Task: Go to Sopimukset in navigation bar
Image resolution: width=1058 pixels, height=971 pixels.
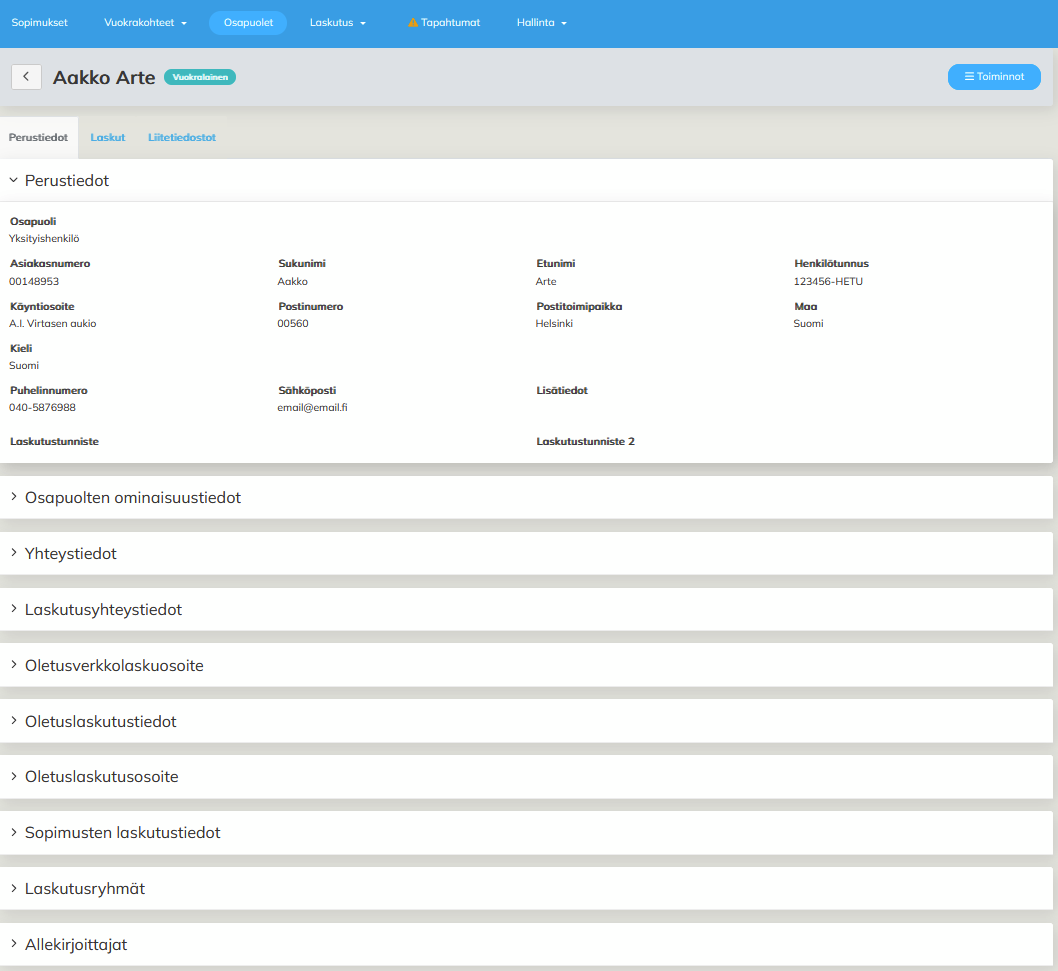Action: point(39,23)
